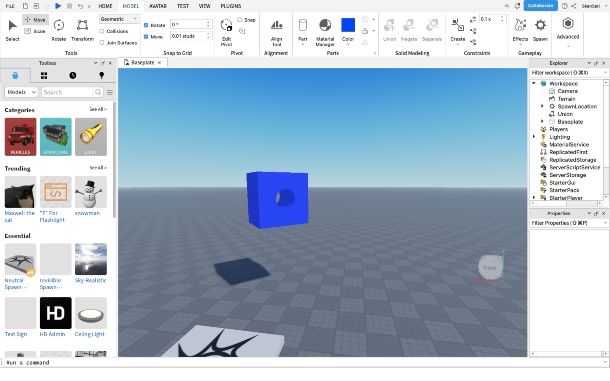Click See All next to Trending
Image resolution: width=610 pixels, height=381 pixels.
(x=98, y=168)
